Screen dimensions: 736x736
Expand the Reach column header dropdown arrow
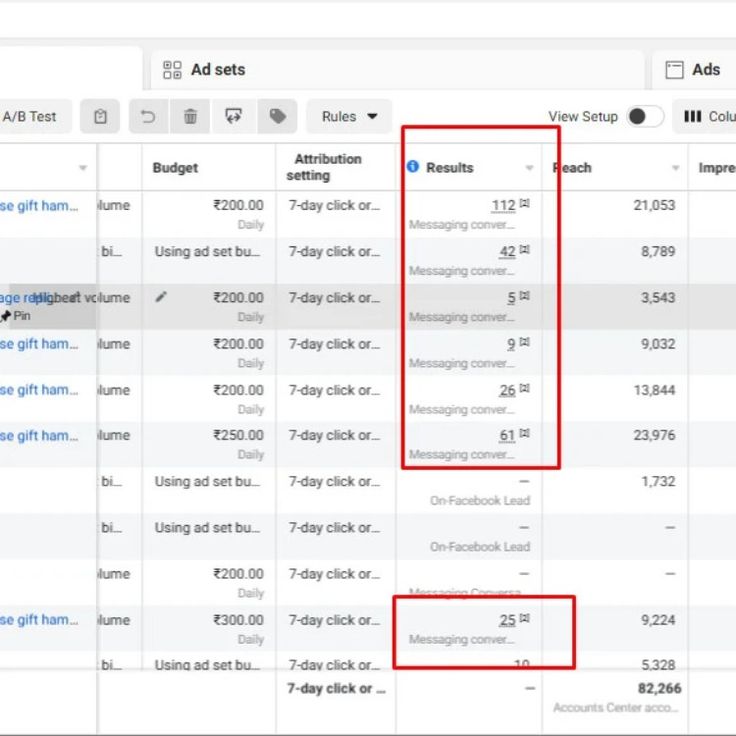[676, 168]
